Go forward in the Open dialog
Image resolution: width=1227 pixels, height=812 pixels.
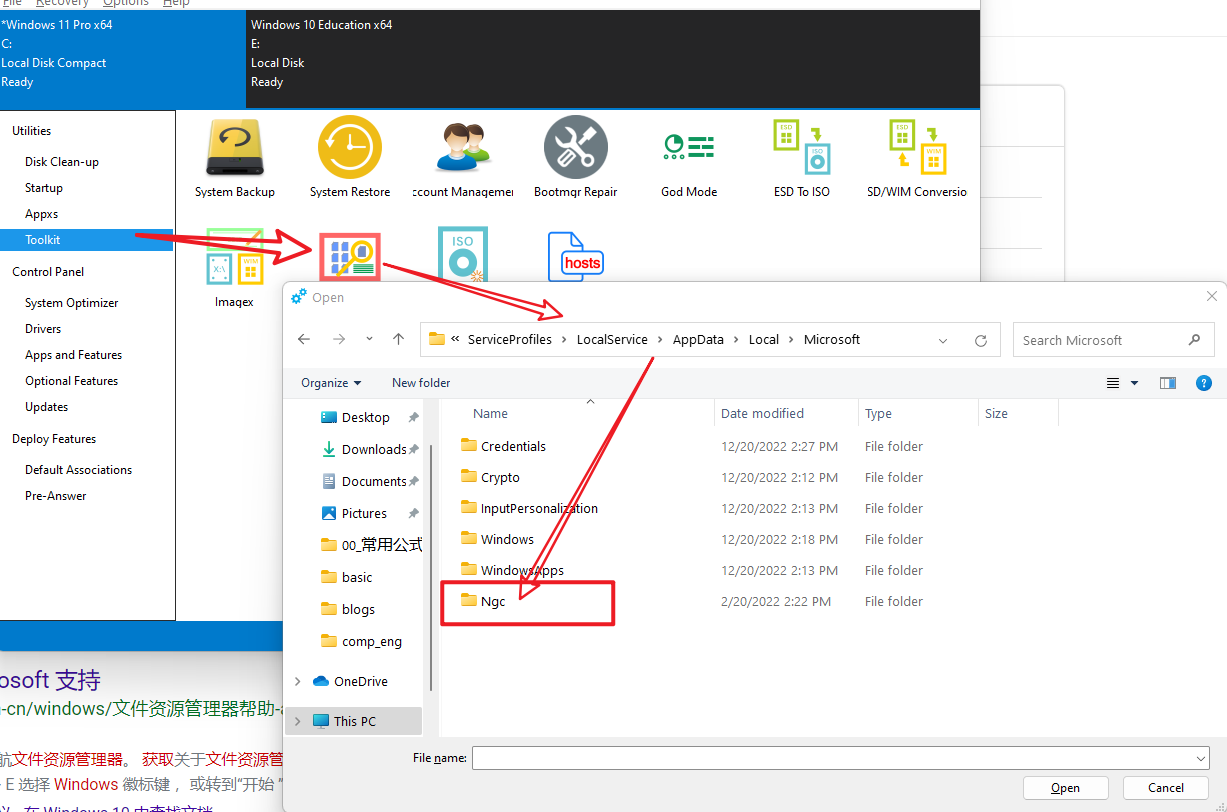coord(338,339)
